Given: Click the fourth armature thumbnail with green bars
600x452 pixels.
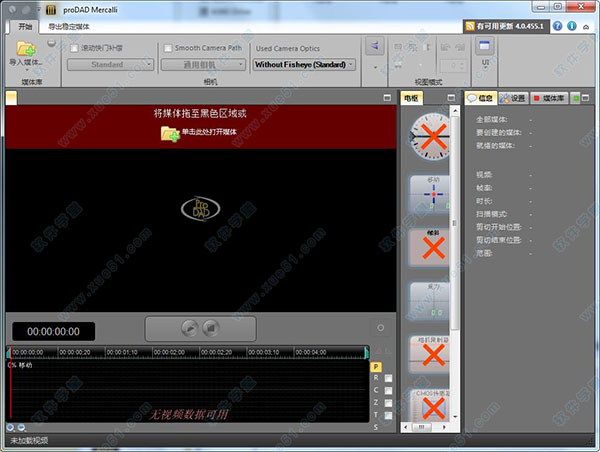Looking at the screenshot, I should click(x=429, y=301).
